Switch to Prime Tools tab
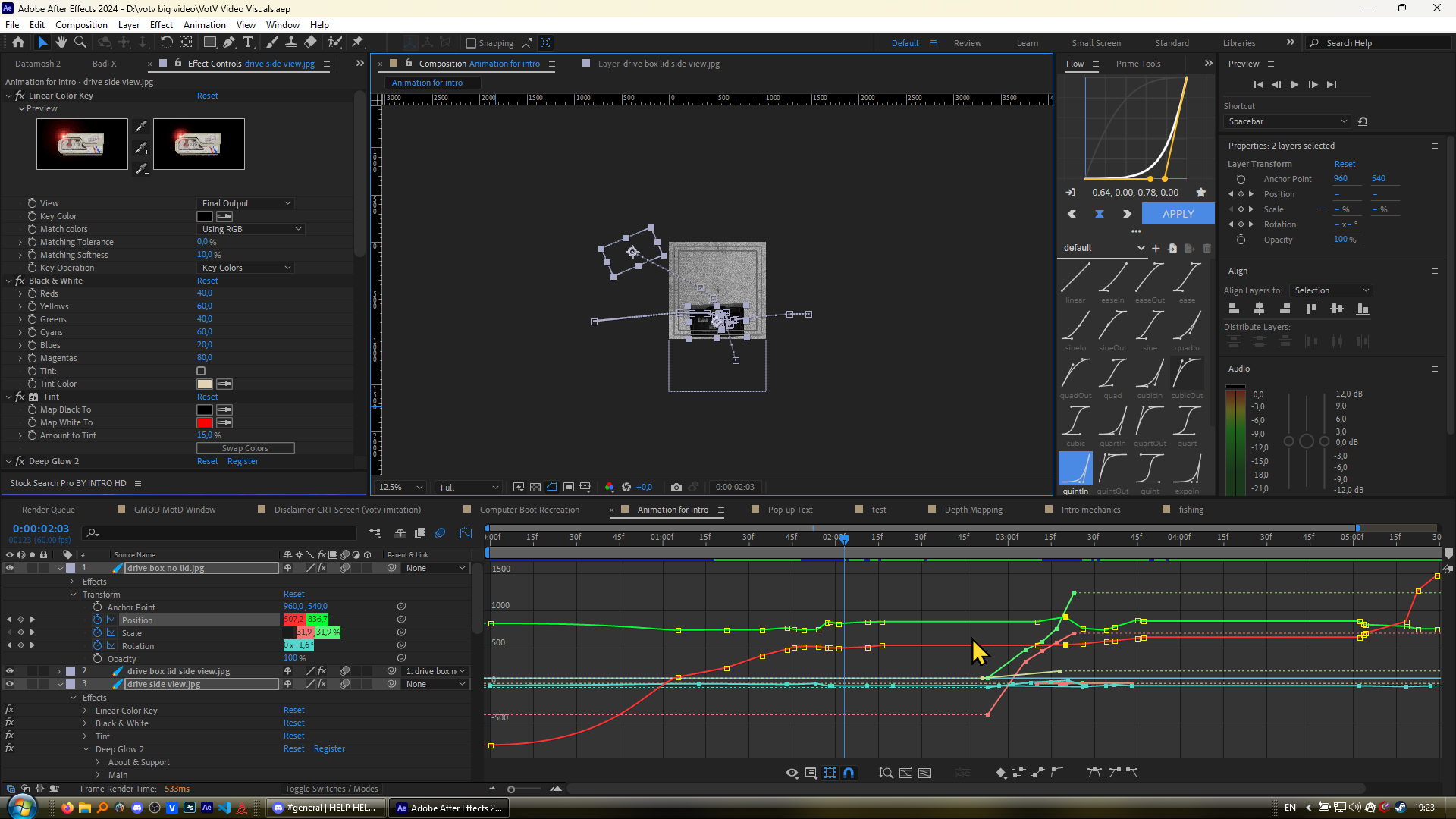Viewport: 1456px width, 819px height. [1138, 64]
